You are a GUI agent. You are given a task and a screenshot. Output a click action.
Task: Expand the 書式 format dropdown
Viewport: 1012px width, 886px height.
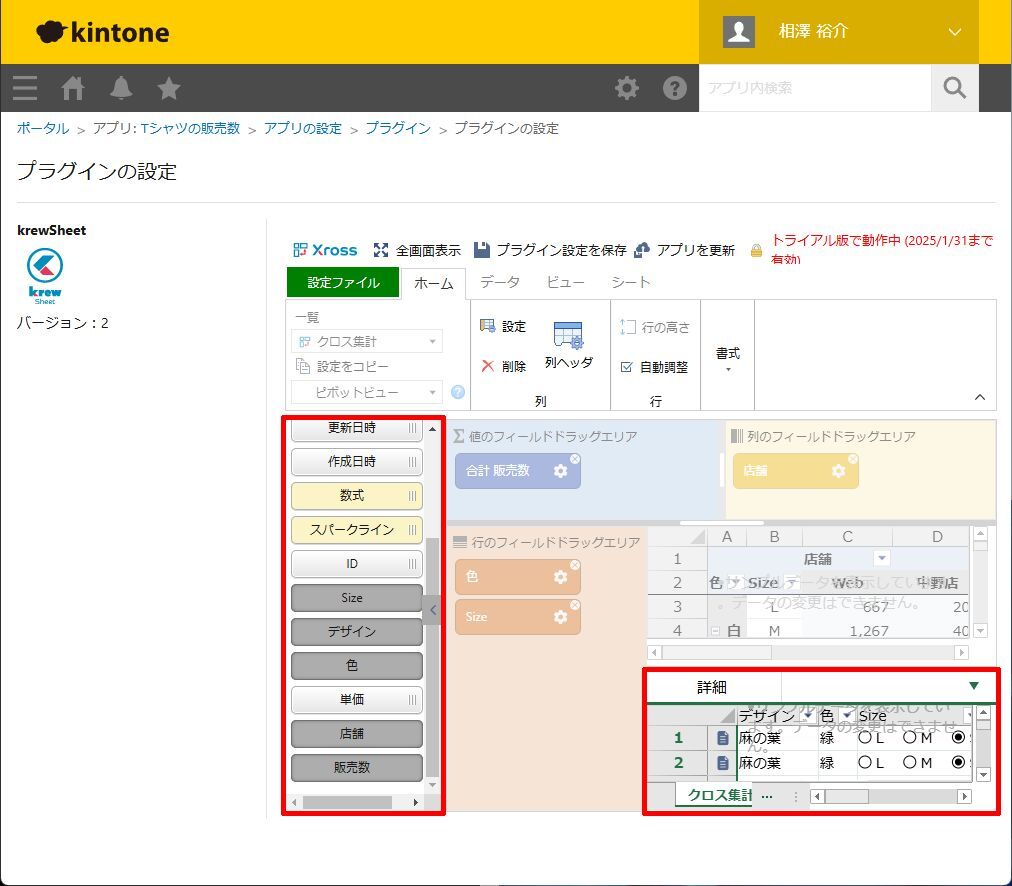727,359
